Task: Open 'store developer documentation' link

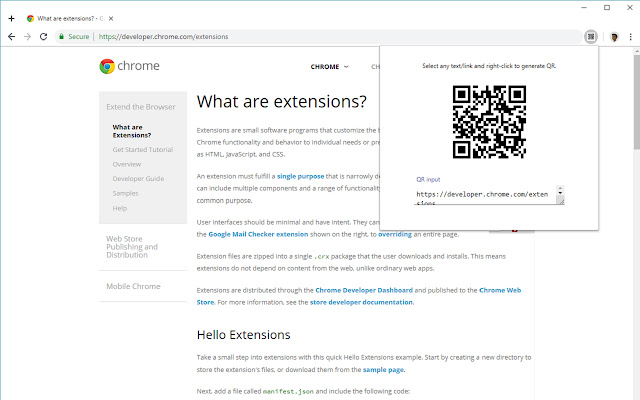Action: (361, 302)
